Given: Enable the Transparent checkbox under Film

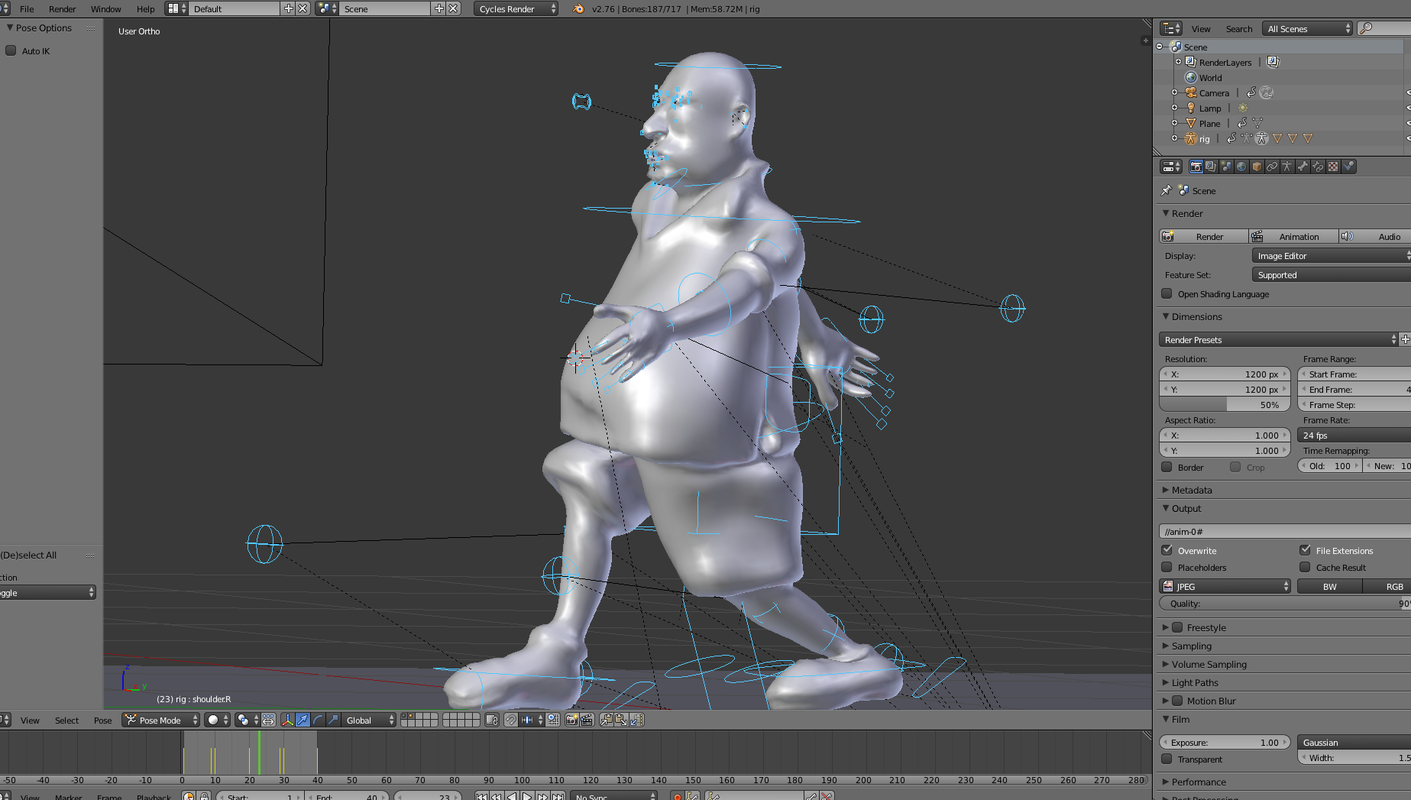Looking at the screenshot, I should point(1167,759).
